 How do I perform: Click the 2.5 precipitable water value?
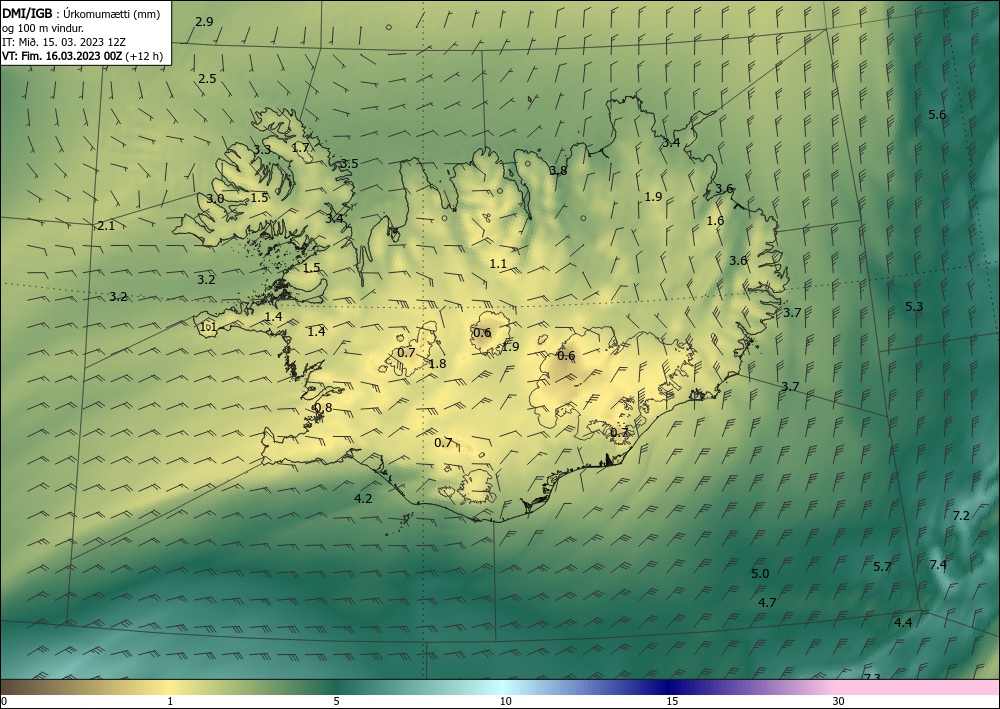(x=207, y=79)
